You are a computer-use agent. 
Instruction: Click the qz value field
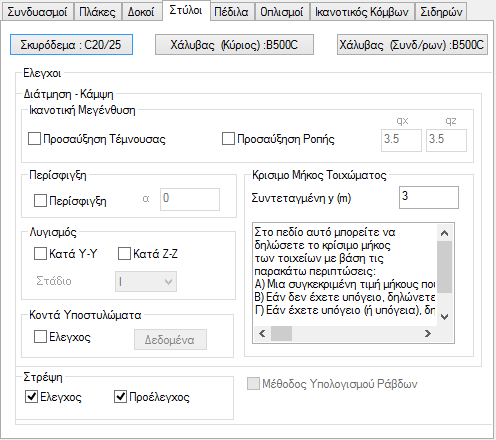click(446, 140)
